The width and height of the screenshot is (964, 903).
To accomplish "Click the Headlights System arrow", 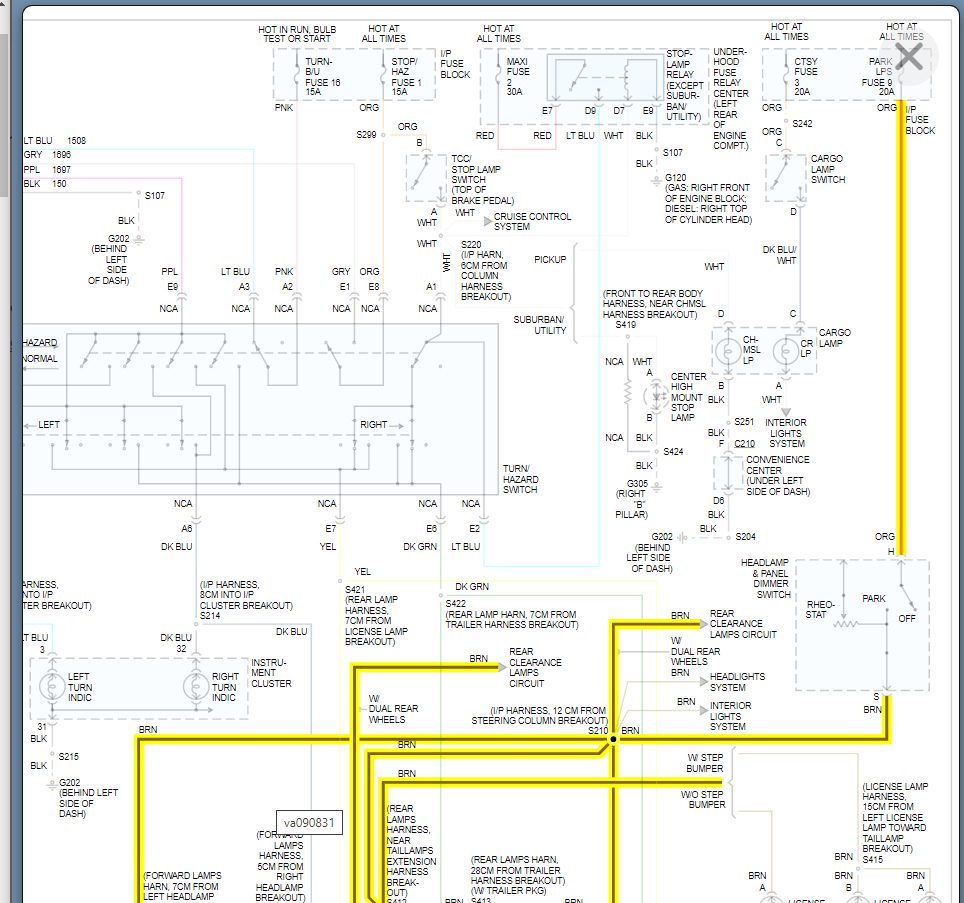I will [x=704, y=681].
